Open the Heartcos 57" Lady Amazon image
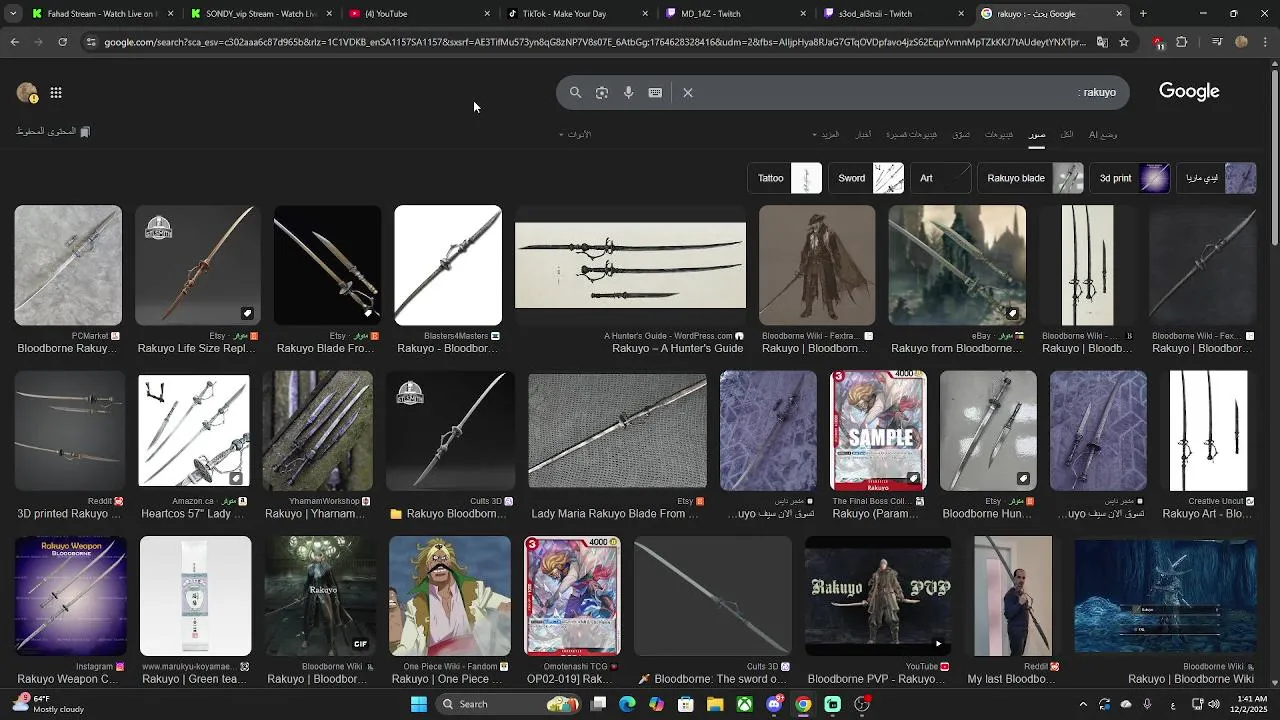 tap(194, 431)
